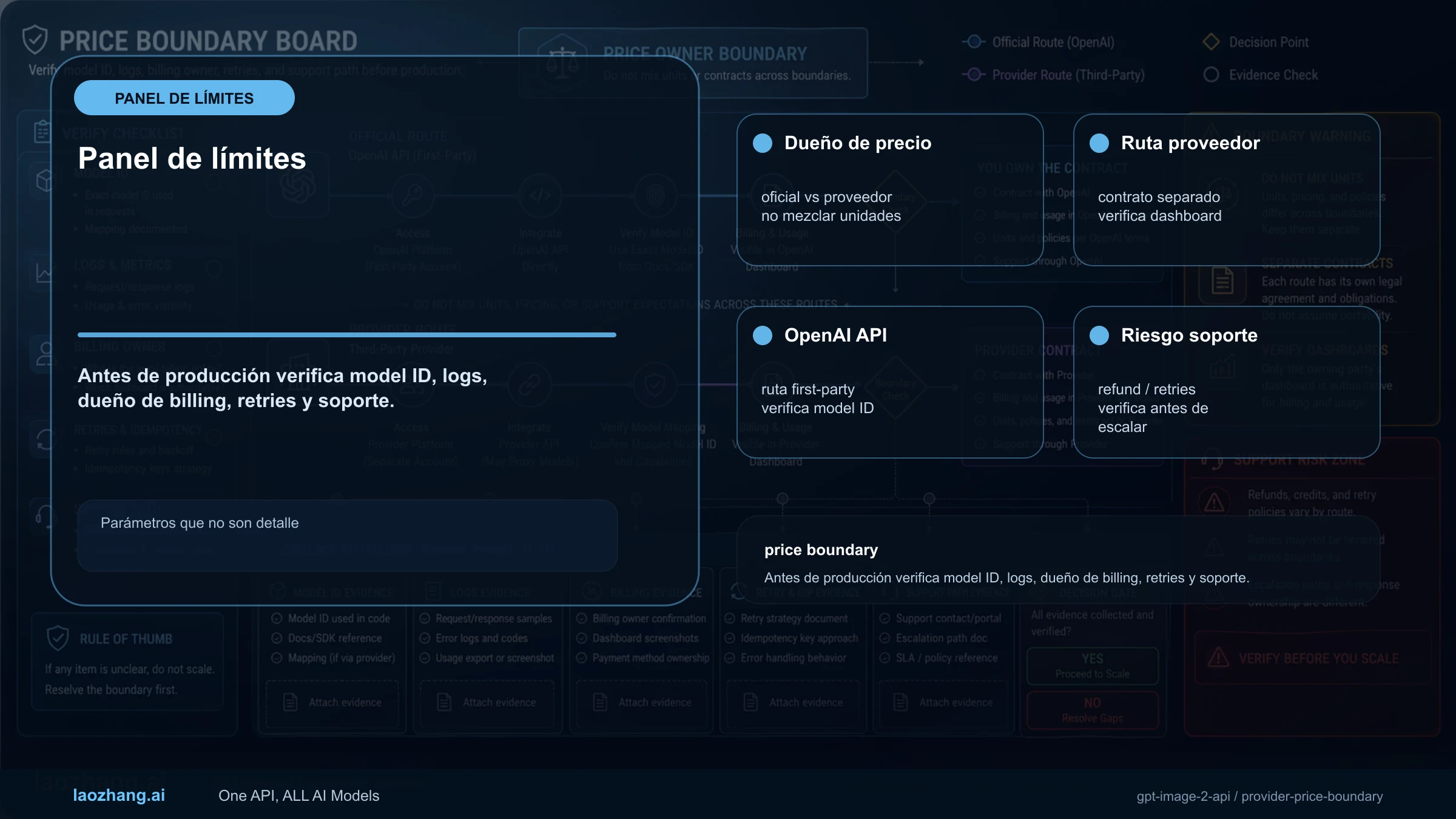Click Verify Before You Scale banner

tap(1313, 658)
